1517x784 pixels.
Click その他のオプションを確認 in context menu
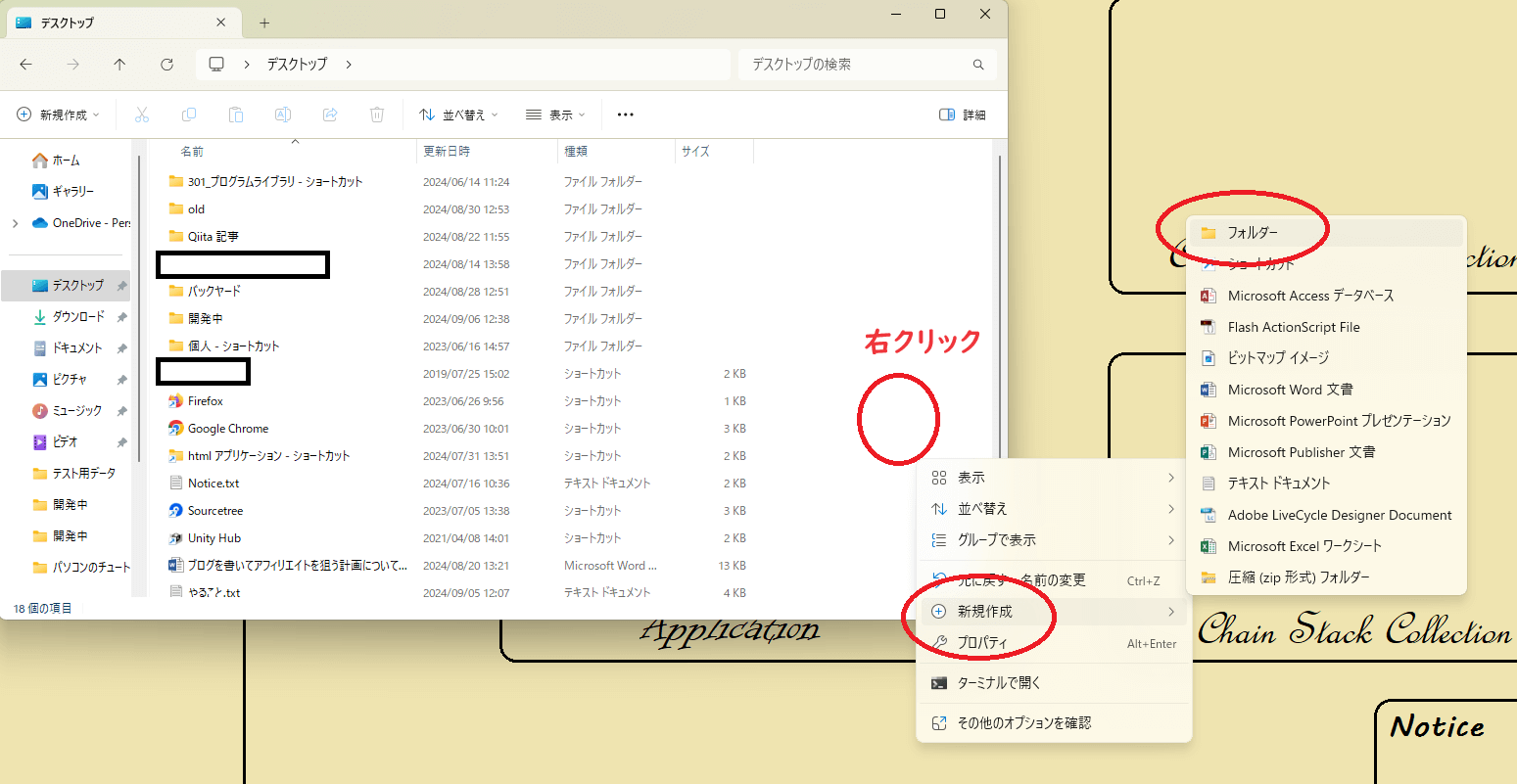click(x=1054, y=723)
